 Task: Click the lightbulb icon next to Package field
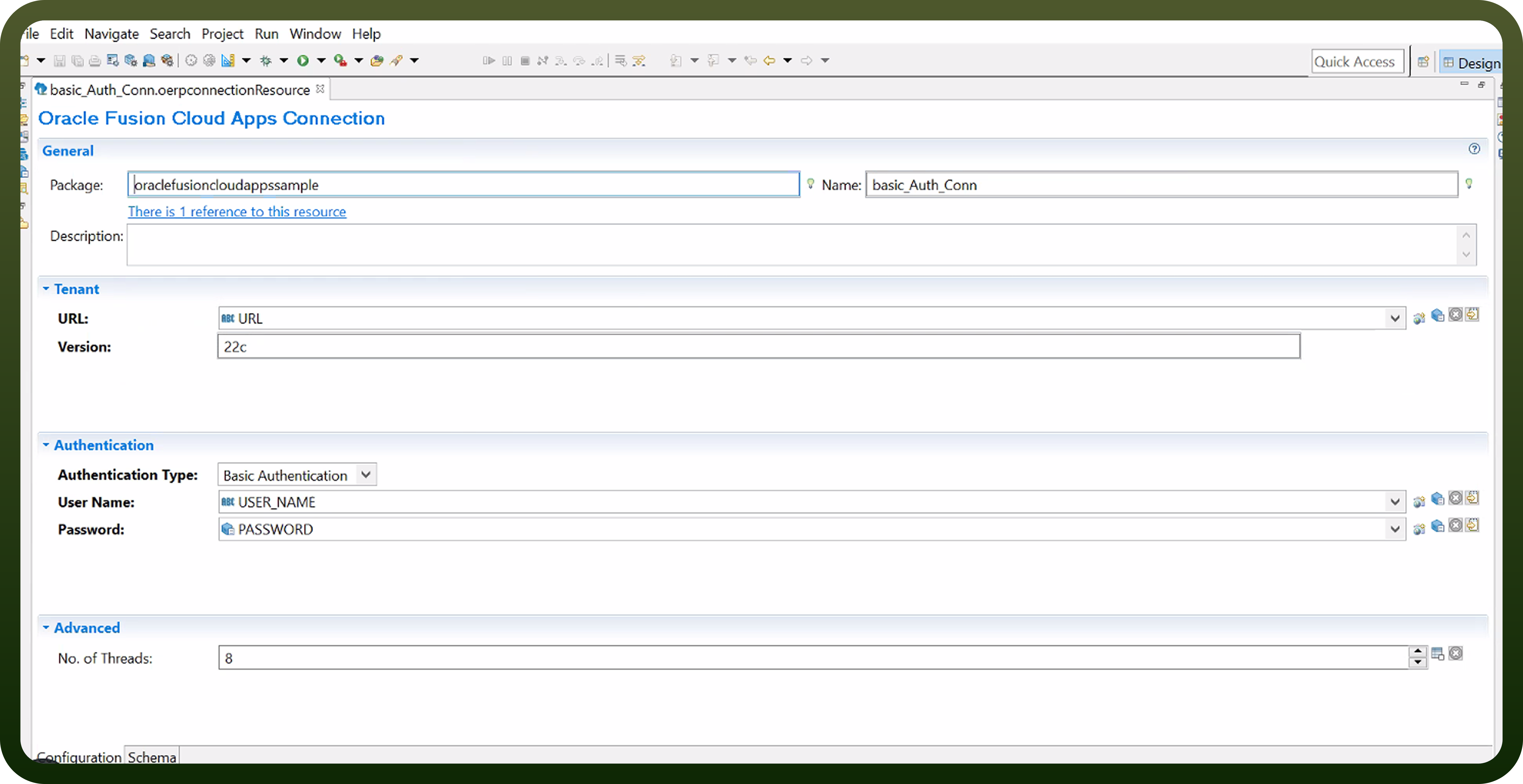[x=811, y=184]
